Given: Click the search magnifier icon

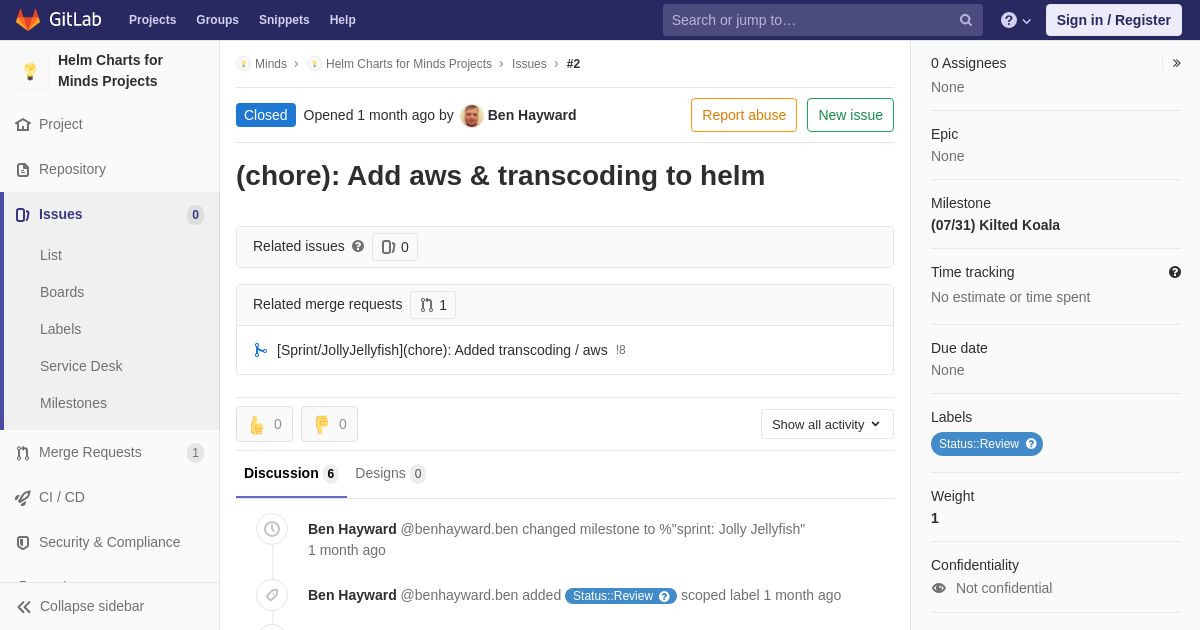Looking at the screenshot, I should [x=966, y=20].
